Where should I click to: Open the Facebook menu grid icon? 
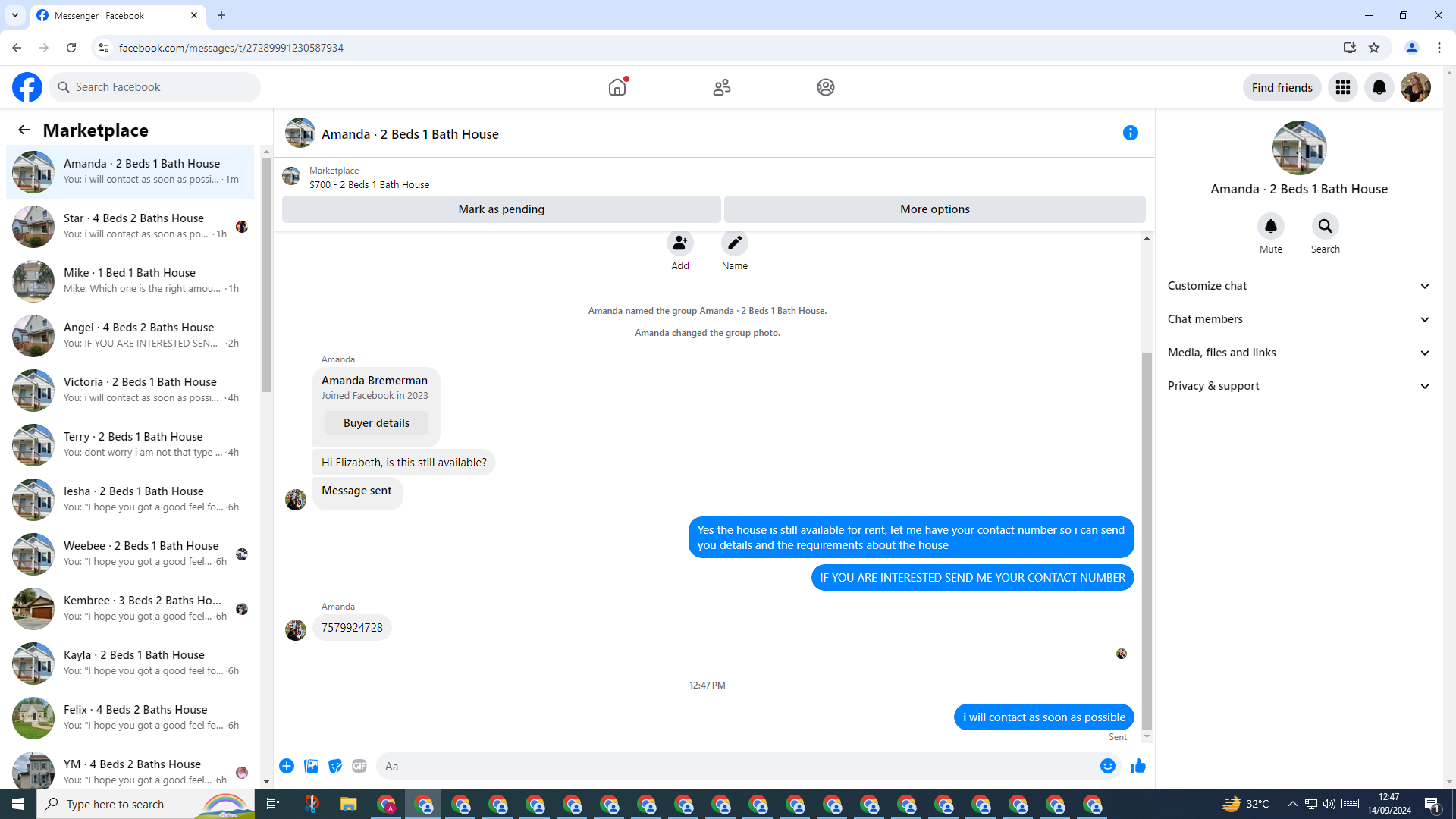click(x=1342, y=87)
